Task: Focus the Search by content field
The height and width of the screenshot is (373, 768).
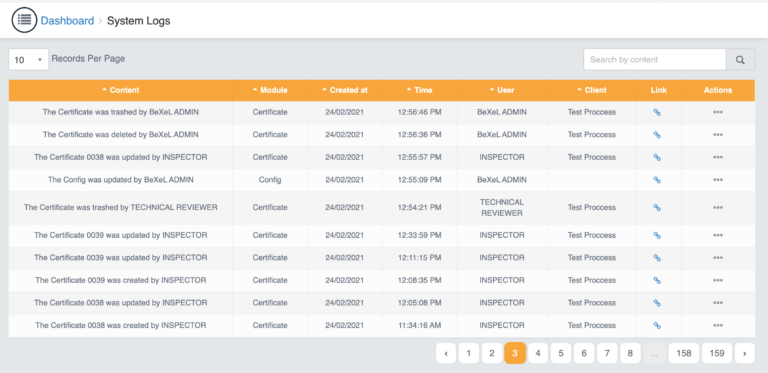Action: (655, 60)
